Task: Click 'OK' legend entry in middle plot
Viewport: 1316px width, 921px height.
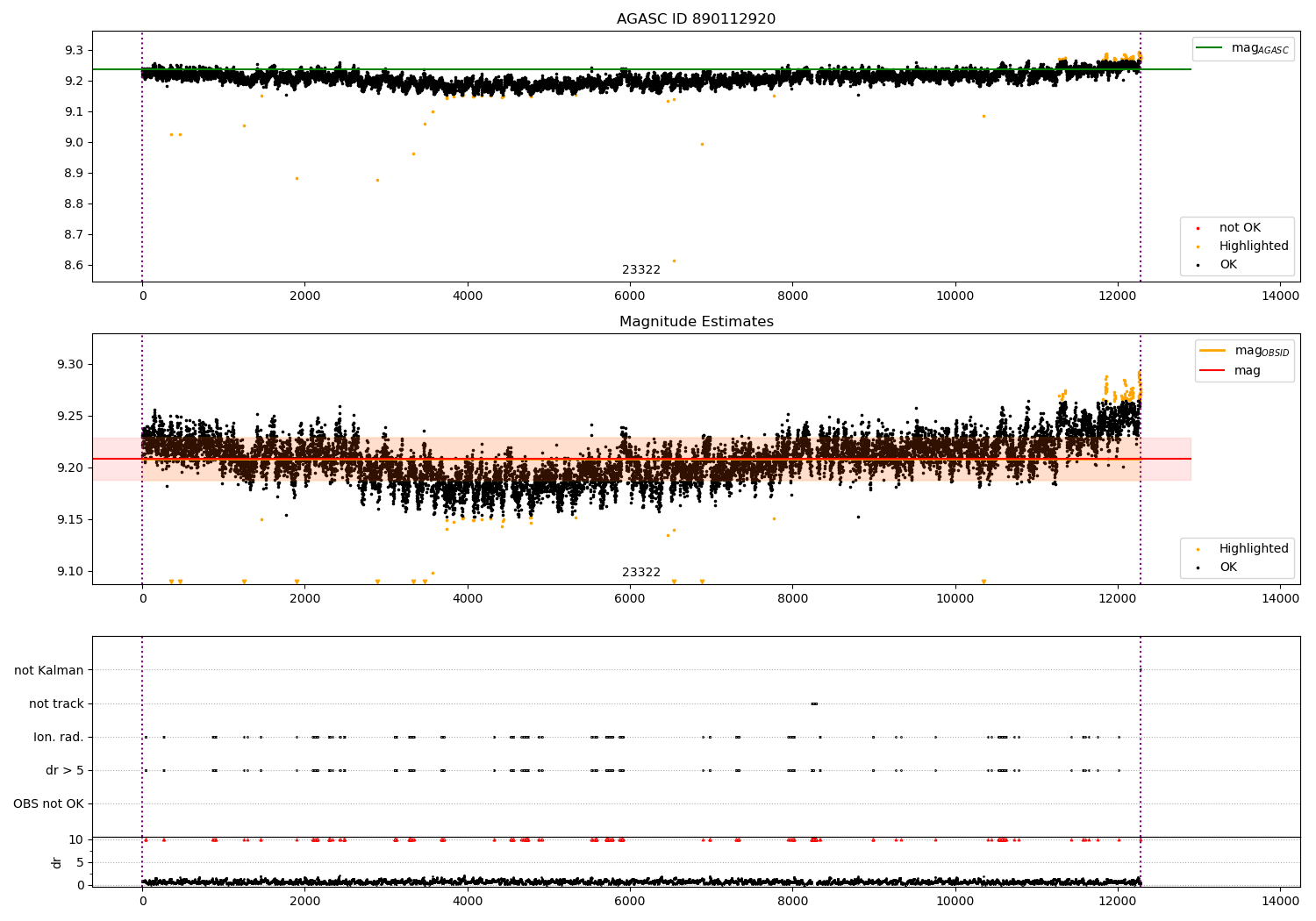Action: (x=1227, y=568)
